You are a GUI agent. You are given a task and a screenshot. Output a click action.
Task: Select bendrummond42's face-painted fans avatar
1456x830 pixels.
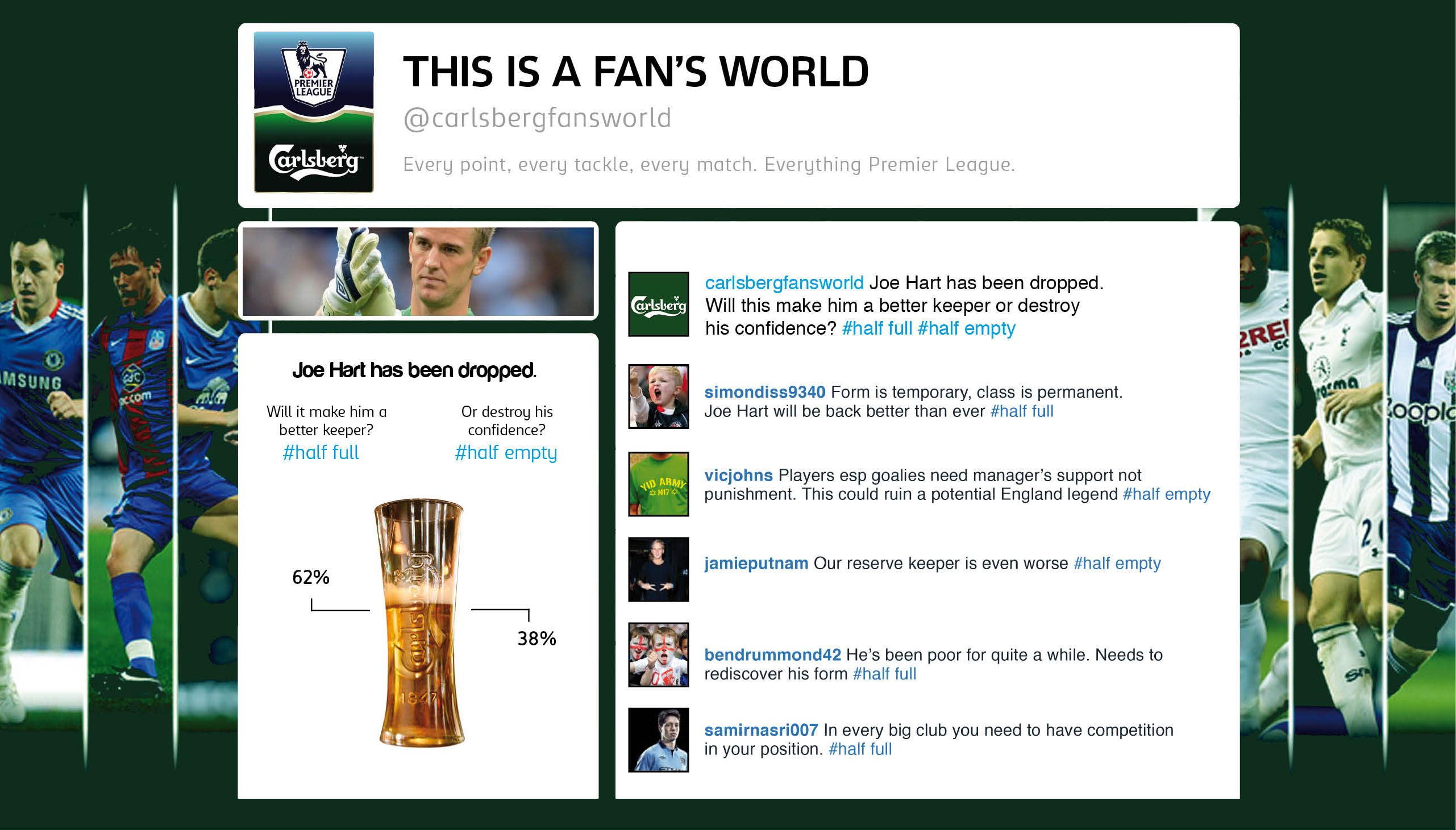pyautogui.click(x=659, y=654)
